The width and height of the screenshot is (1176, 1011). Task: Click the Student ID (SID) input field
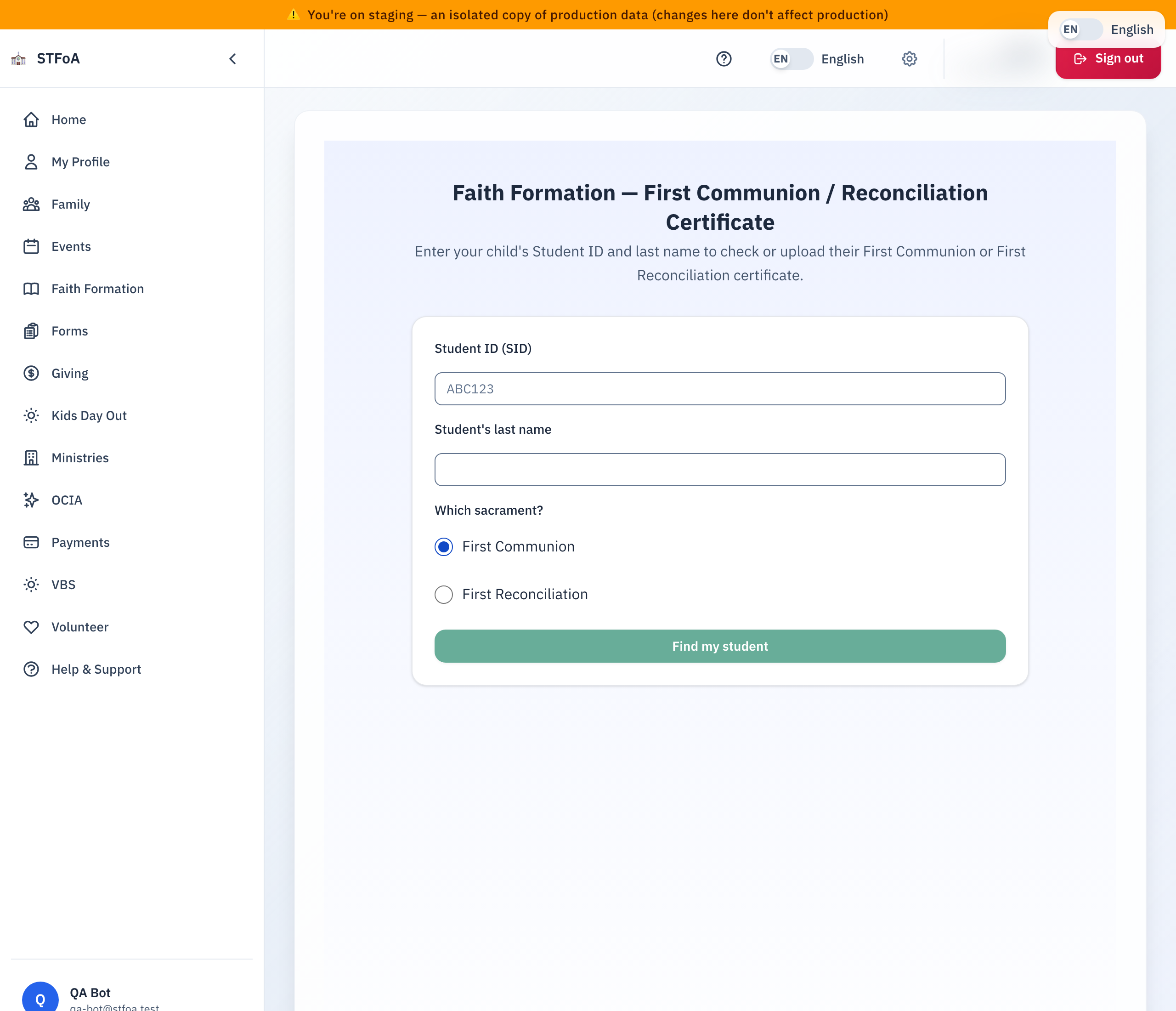[x=720, y=389]
